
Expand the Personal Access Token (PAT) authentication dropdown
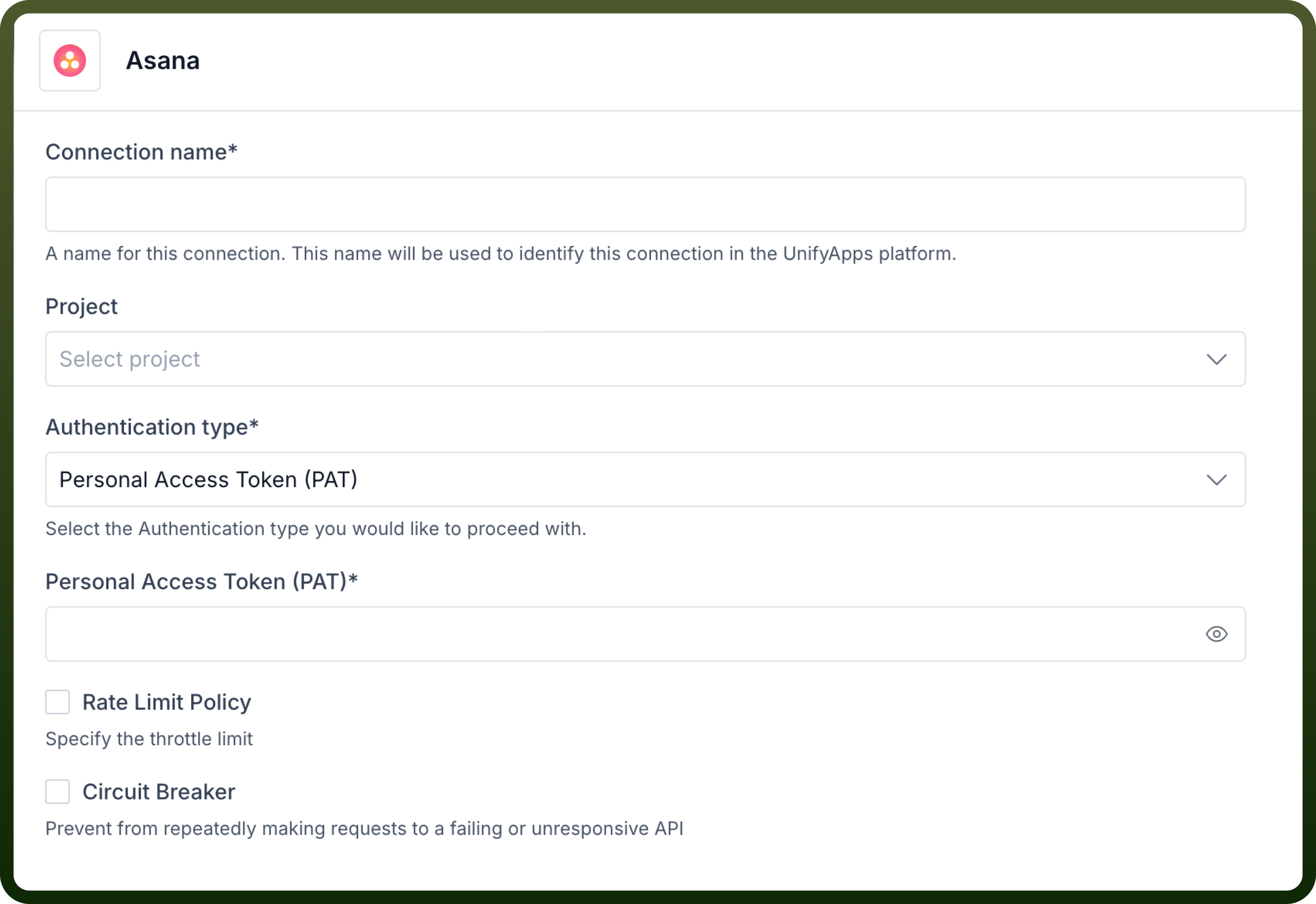click(645, 479)
